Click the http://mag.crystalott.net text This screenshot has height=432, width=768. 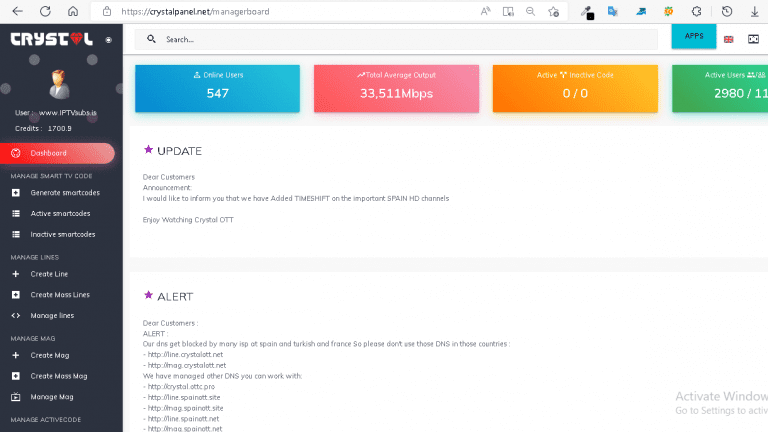pyautogui.click(x=187, y=365)
